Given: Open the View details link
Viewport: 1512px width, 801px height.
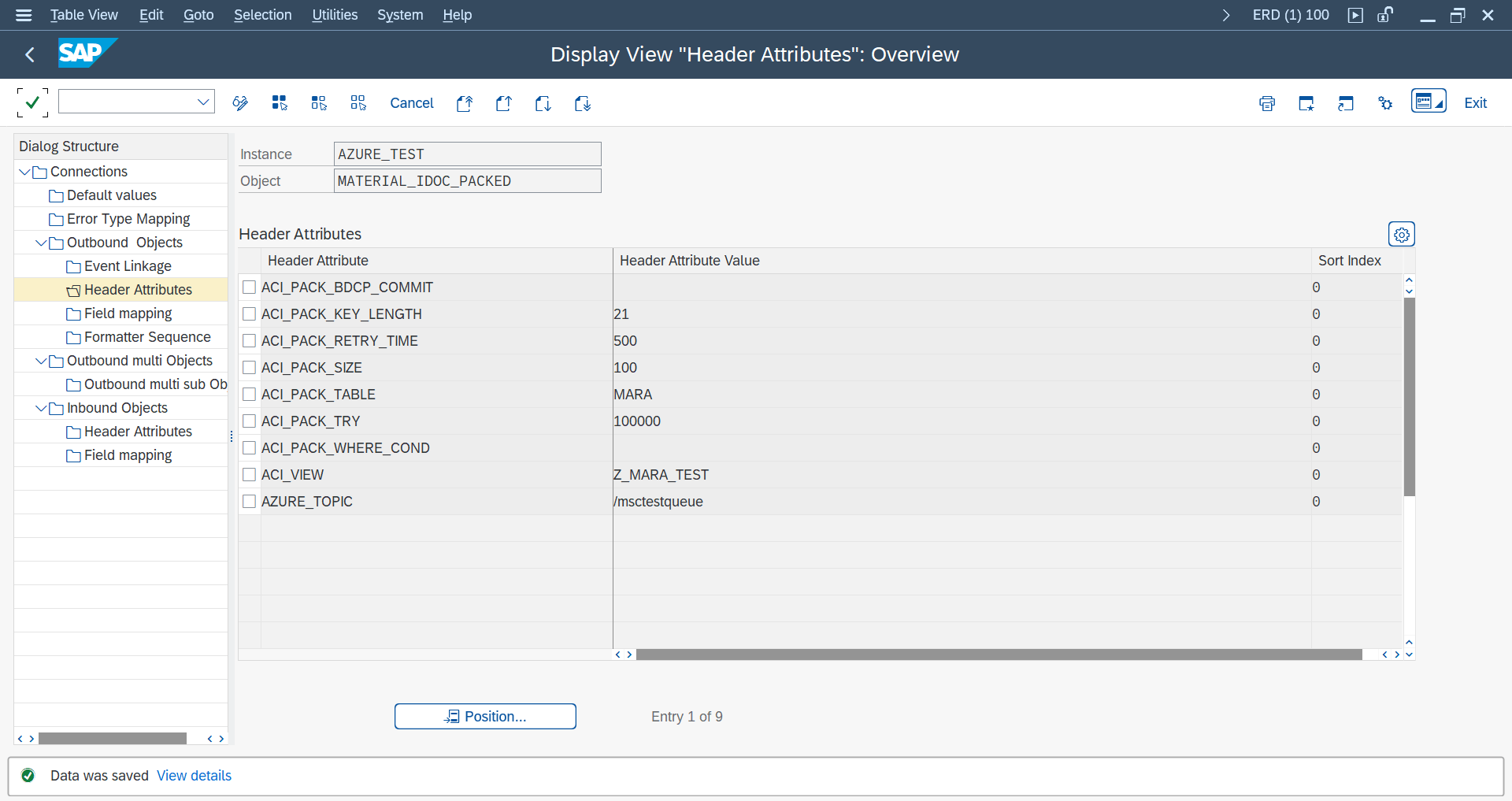Looking at the screenshot, I should point(194,776).
